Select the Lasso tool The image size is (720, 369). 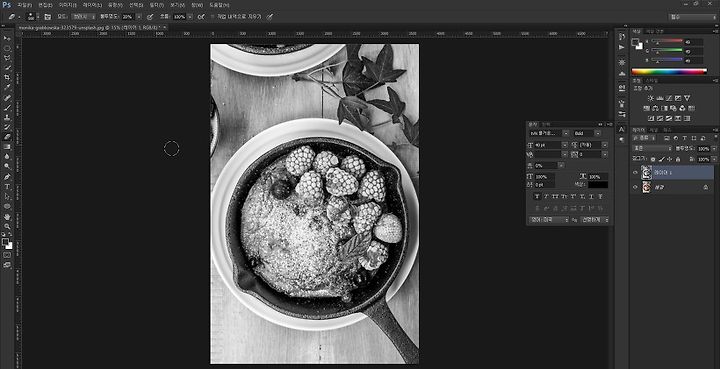pyautogui.click(x=7, y=58)
